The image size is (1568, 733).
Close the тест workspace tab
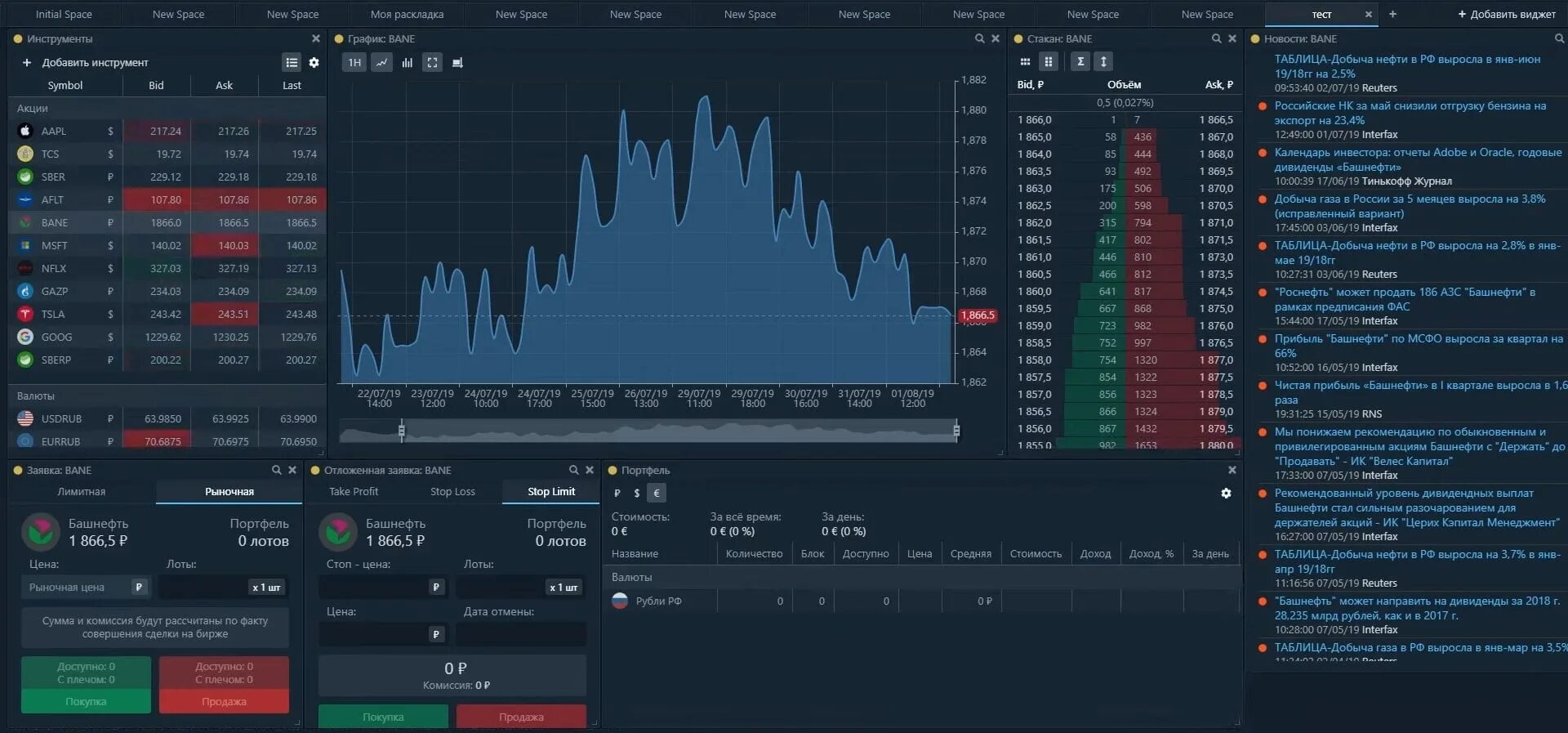click(x=1369, y=14)
